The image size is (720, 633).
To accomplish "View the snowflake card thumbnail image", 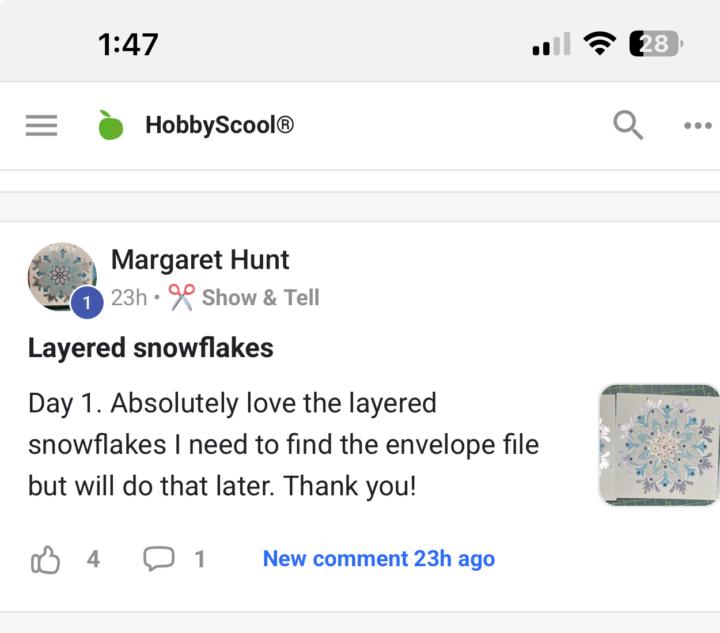I will tap(658, 445).
